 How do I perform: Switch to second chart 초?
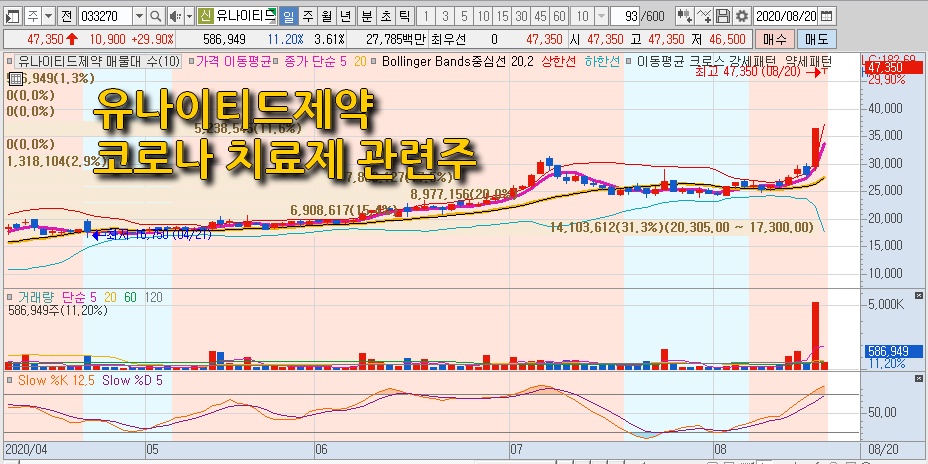(x=386, y=16)
